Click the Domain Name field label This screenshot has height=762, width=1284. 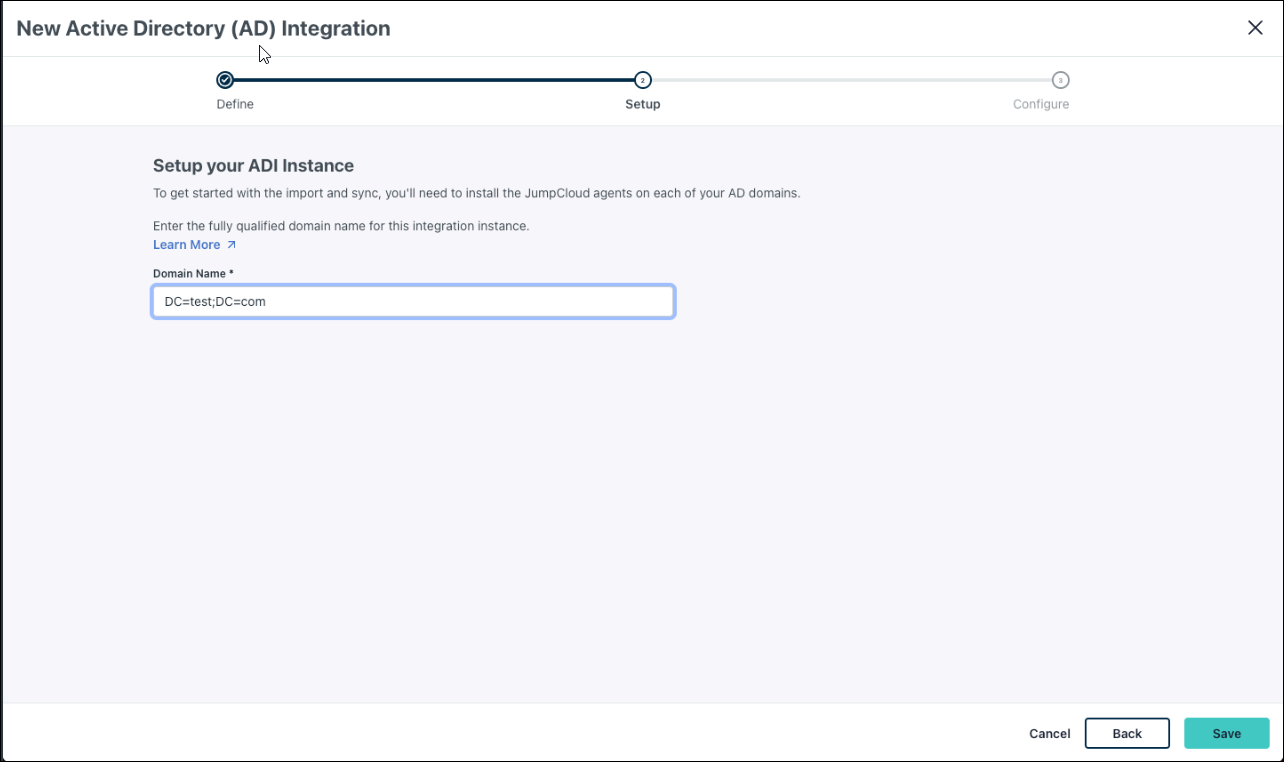(x=193, y=273)
